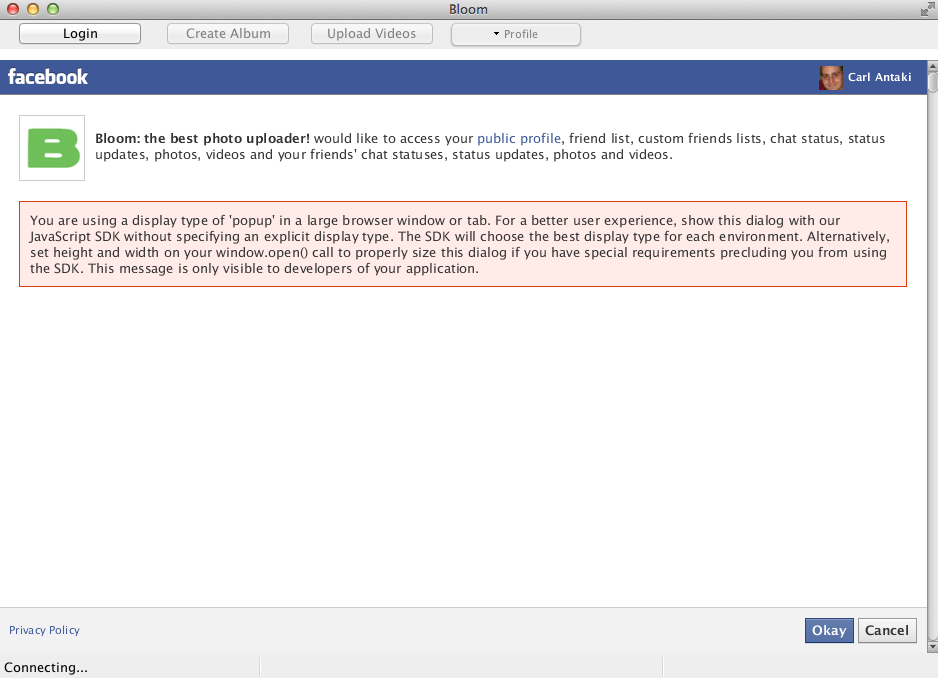Screen dimensions: 938x678
Task: Click the vertical scrollbar thumb
Action: click(931, 83)
